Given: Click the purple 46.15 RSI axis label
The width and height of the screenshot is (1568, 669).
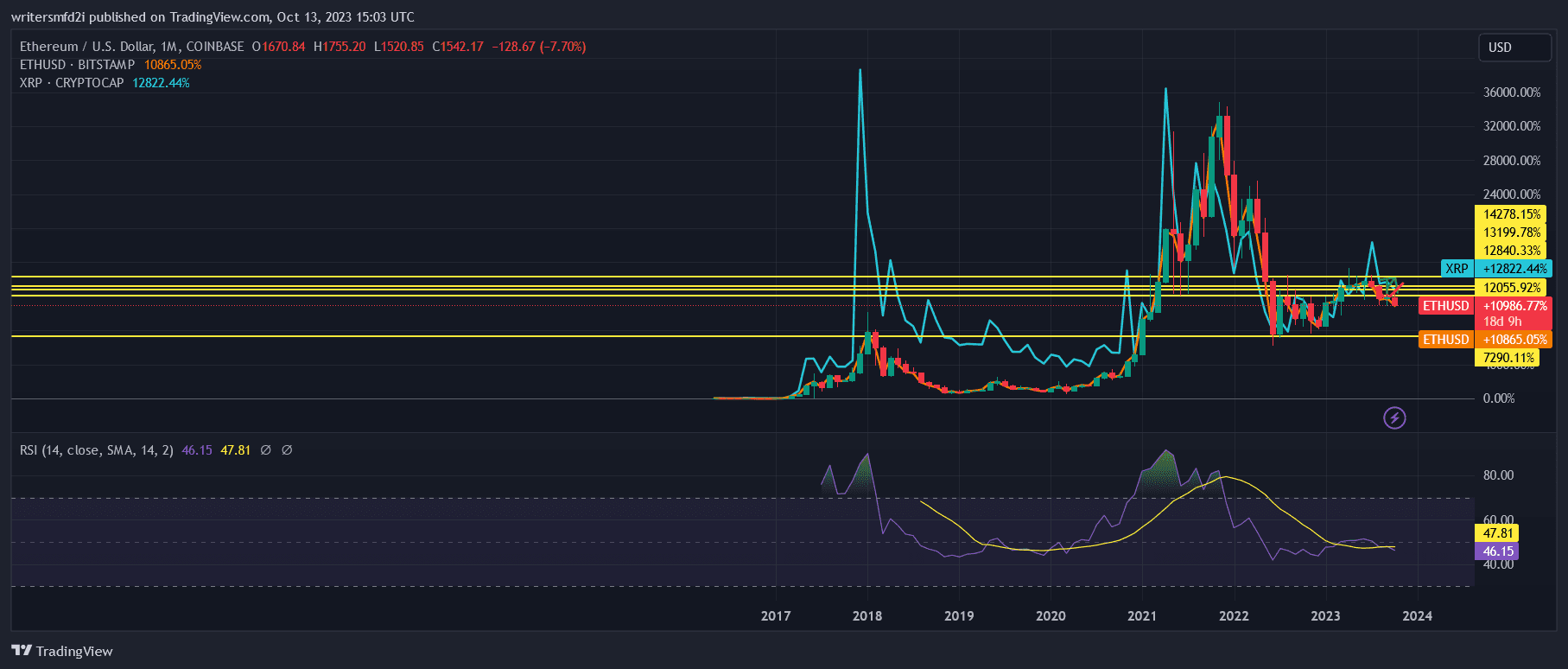Looking at the screenshot, I should click(1498, 551).
